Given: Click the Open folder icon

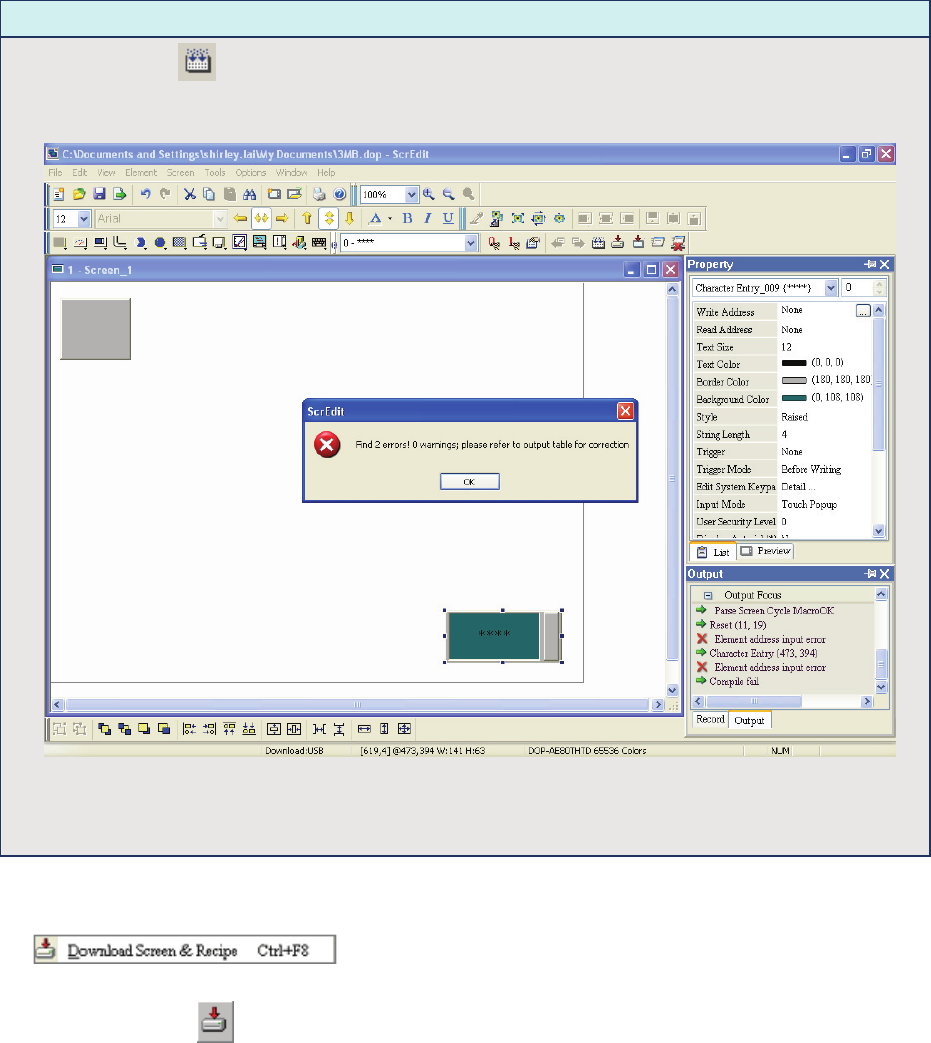Looking at the screenshot, I should 78,194.
